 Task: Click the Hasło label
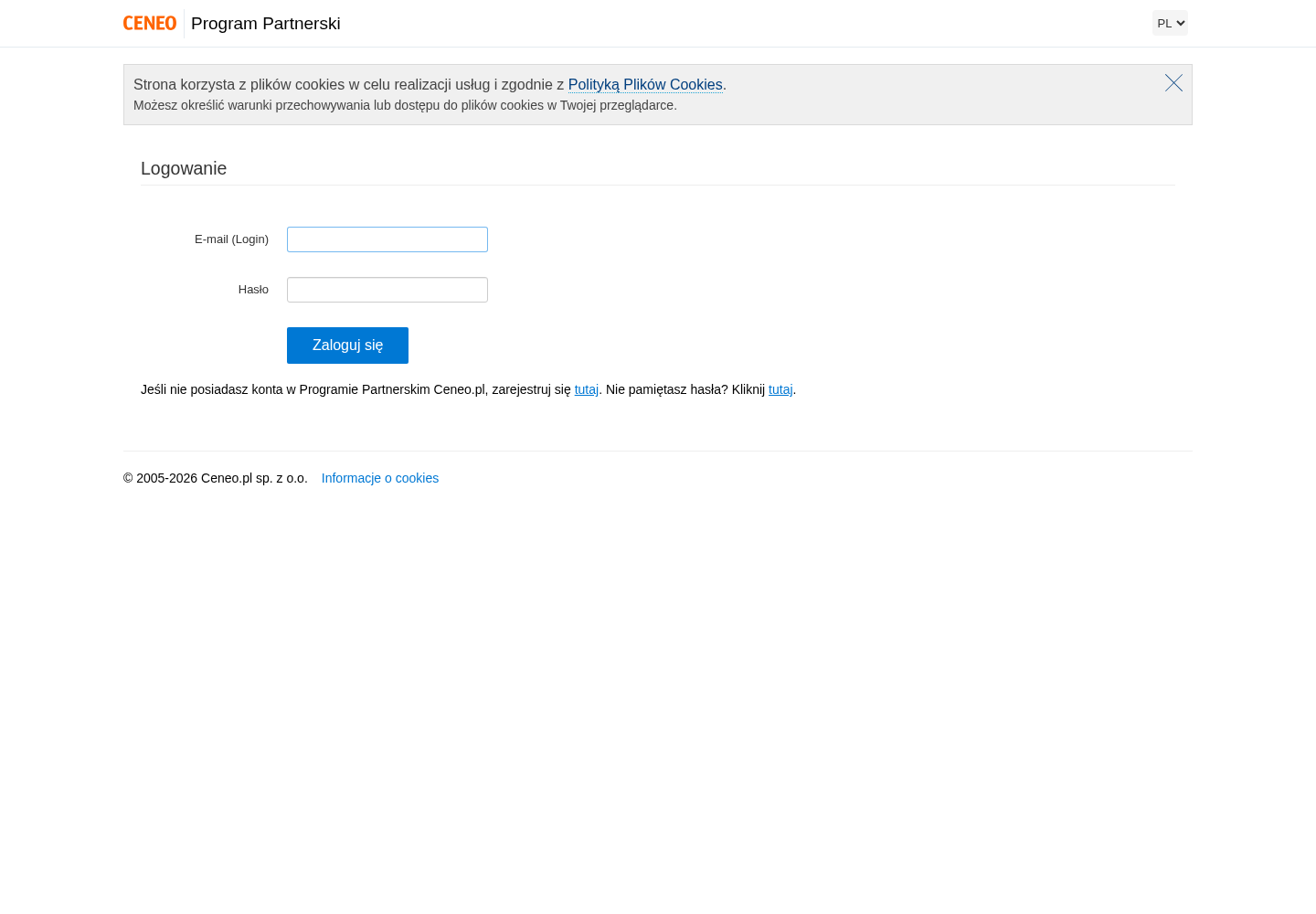click(x=253, y=290)
